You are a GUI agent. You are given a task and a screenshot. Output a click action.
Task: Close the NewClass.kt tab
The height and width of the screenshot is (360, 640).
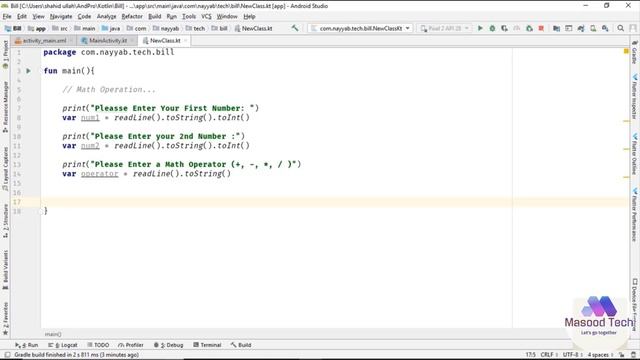tap(185, 40)
